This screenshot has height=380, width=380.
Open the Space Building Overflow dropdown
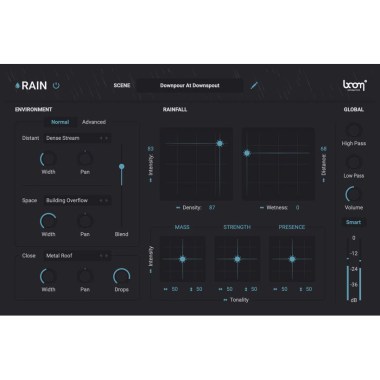click(77, 200)
